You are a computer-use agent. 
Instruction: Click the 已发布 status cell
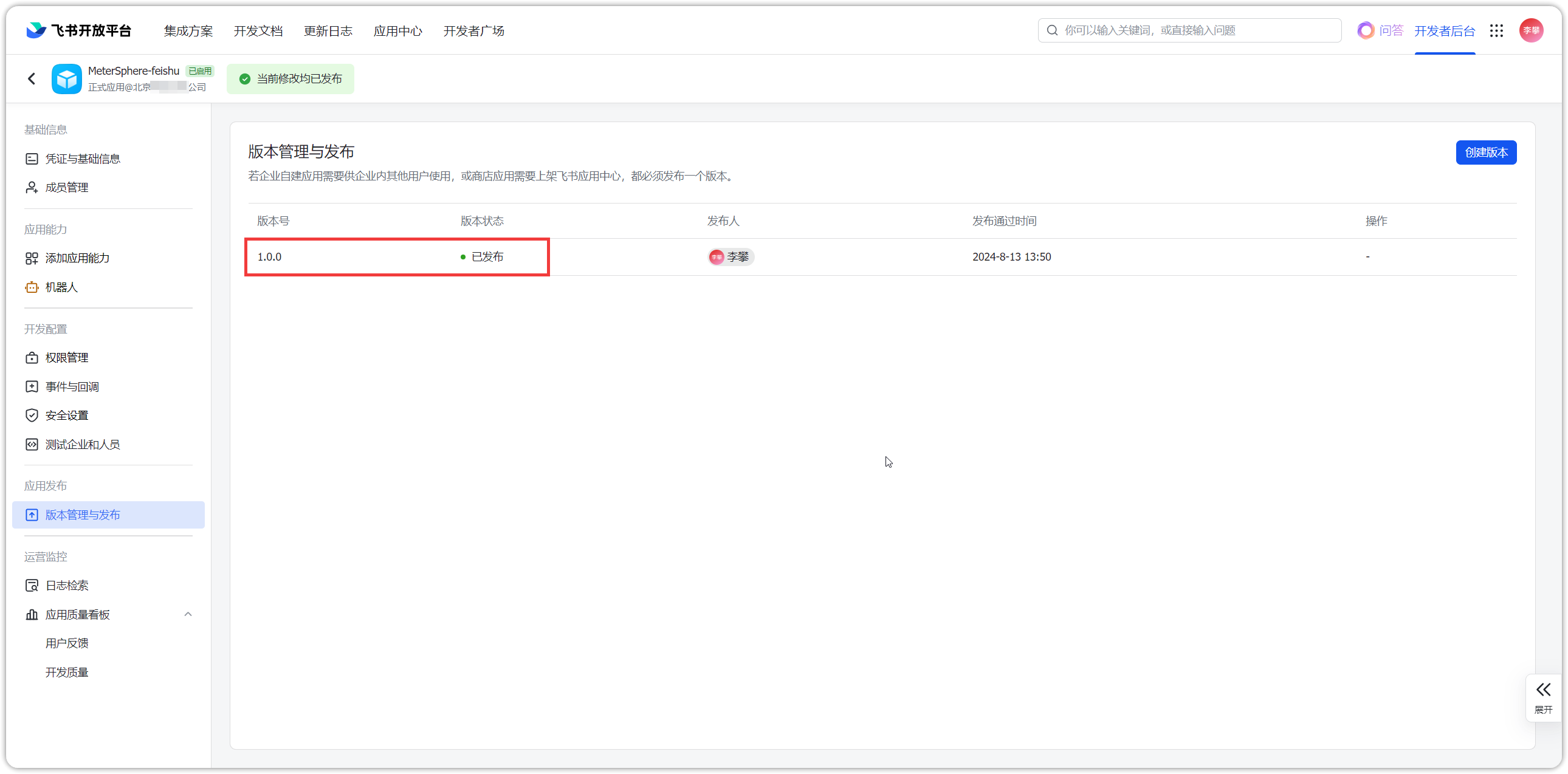point(482,257)
